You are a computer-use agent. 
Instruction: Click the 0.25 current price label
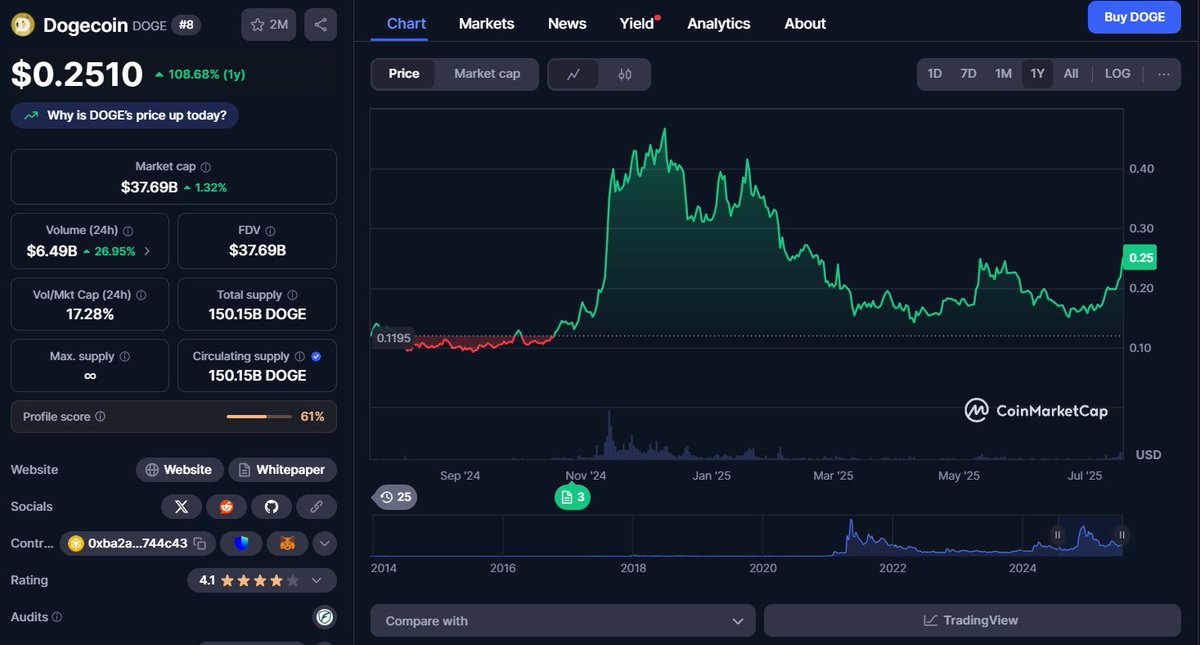(1140, 258)
